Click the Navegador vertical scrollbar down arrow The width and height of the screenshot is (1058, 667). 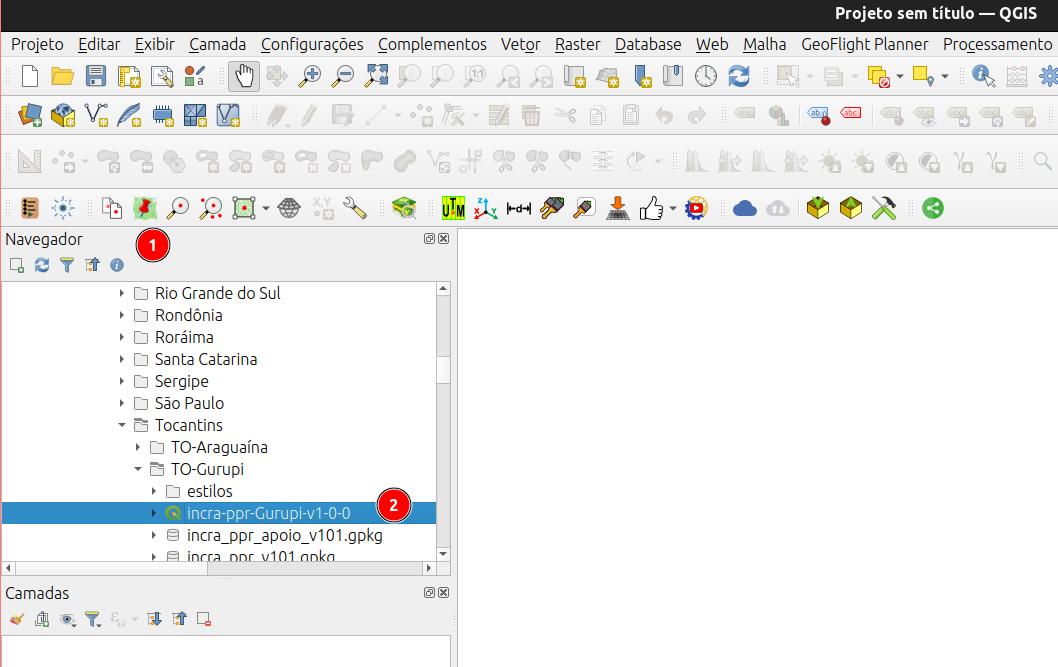tap(443, 554)
